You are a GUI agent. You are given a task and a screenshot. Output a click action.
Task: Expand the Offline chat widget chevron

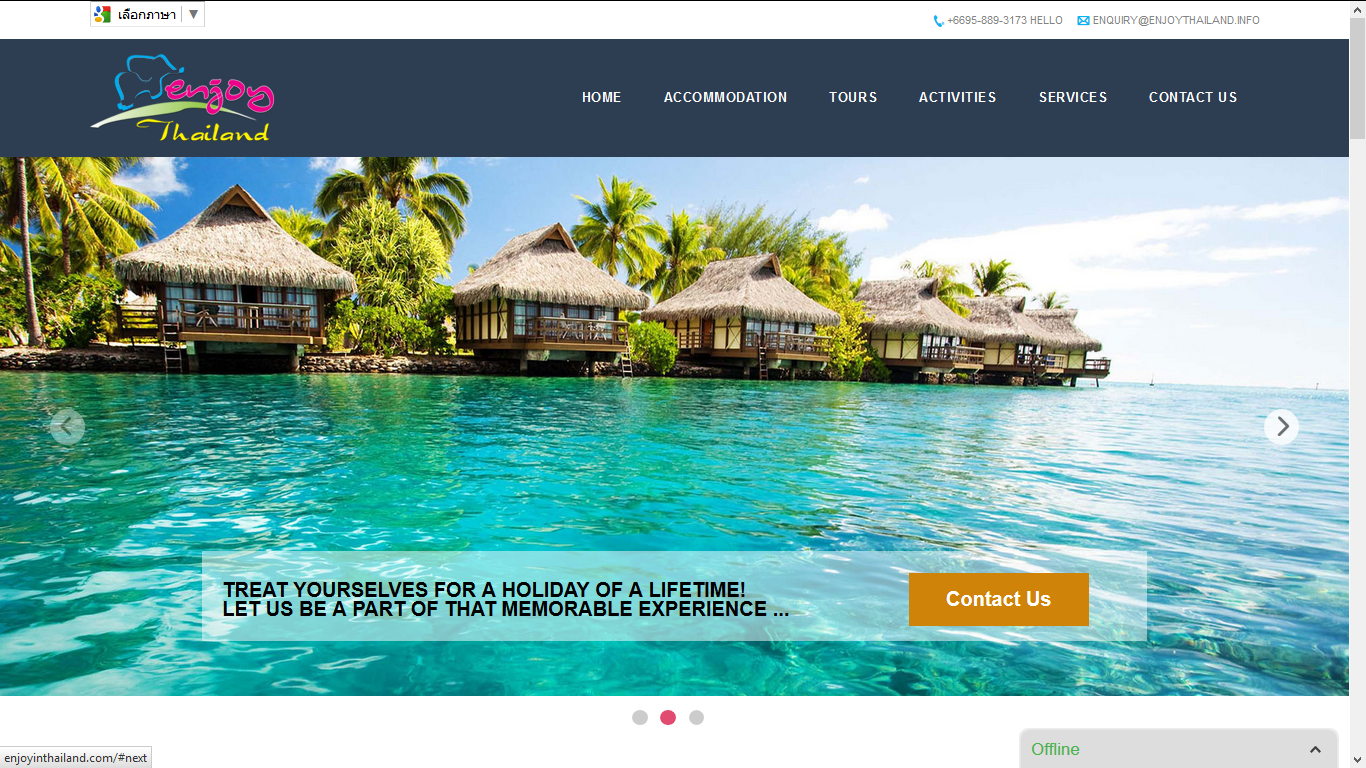point(1315,749)
